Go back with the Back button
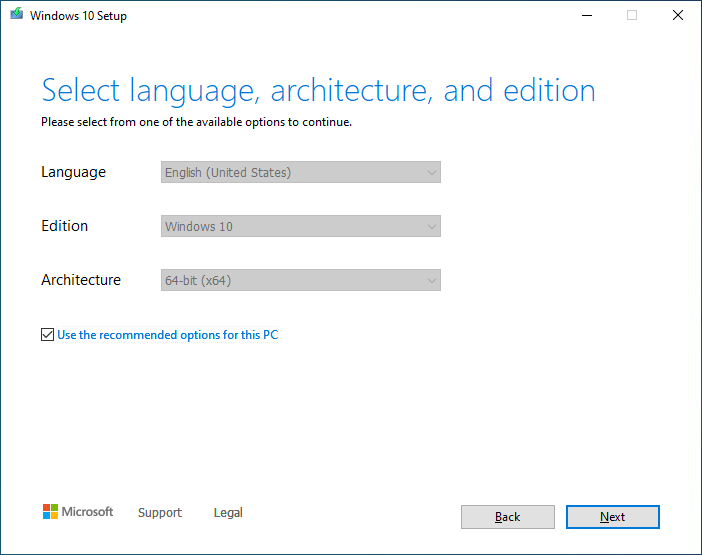702x555 pixels. pyautogui.click(x=507, y=517)
